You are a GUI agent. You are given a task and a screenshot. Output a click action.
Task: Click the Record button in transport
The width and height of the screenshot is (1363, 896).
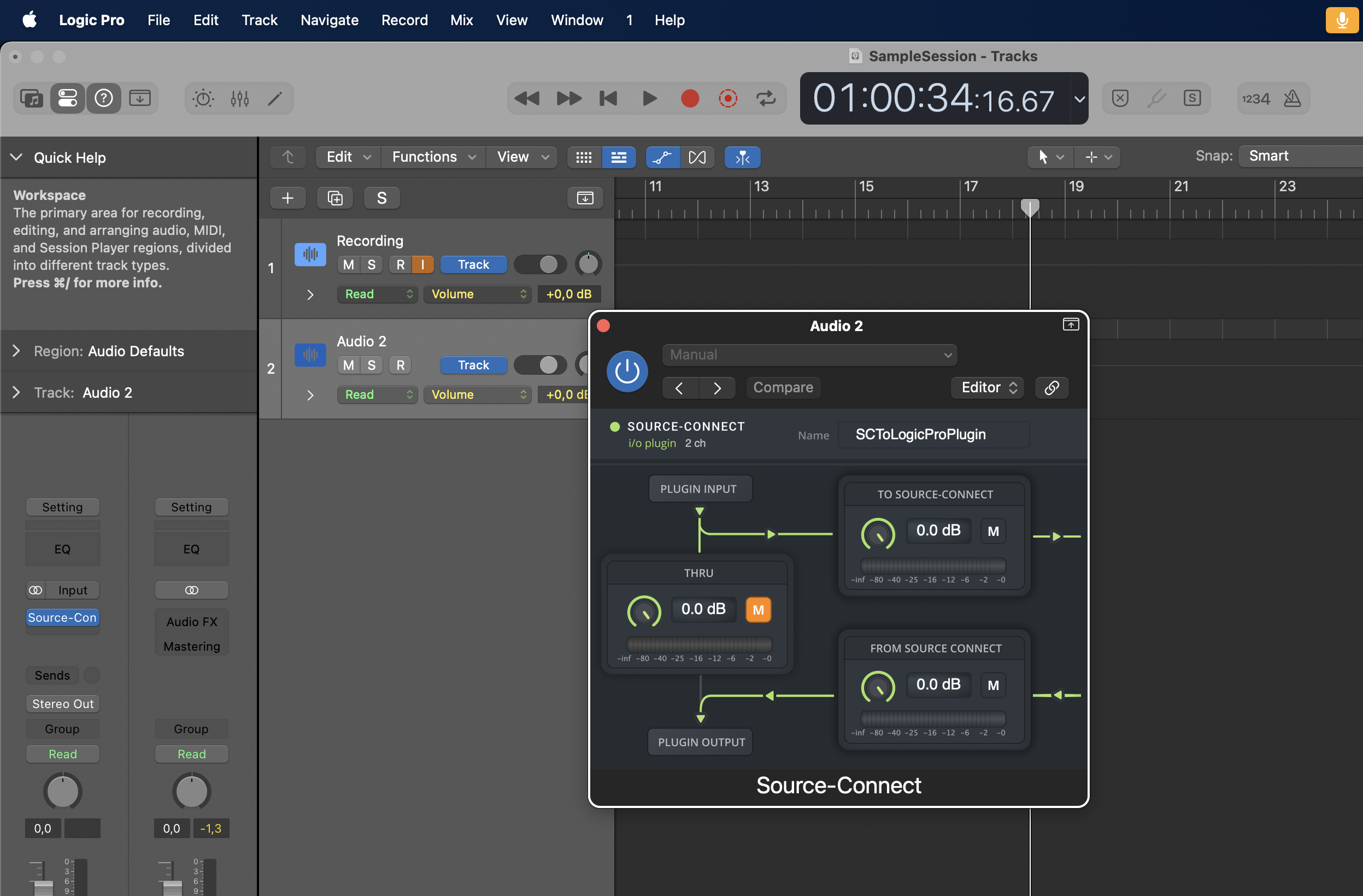pyautogui.click(x=690, y=98)
